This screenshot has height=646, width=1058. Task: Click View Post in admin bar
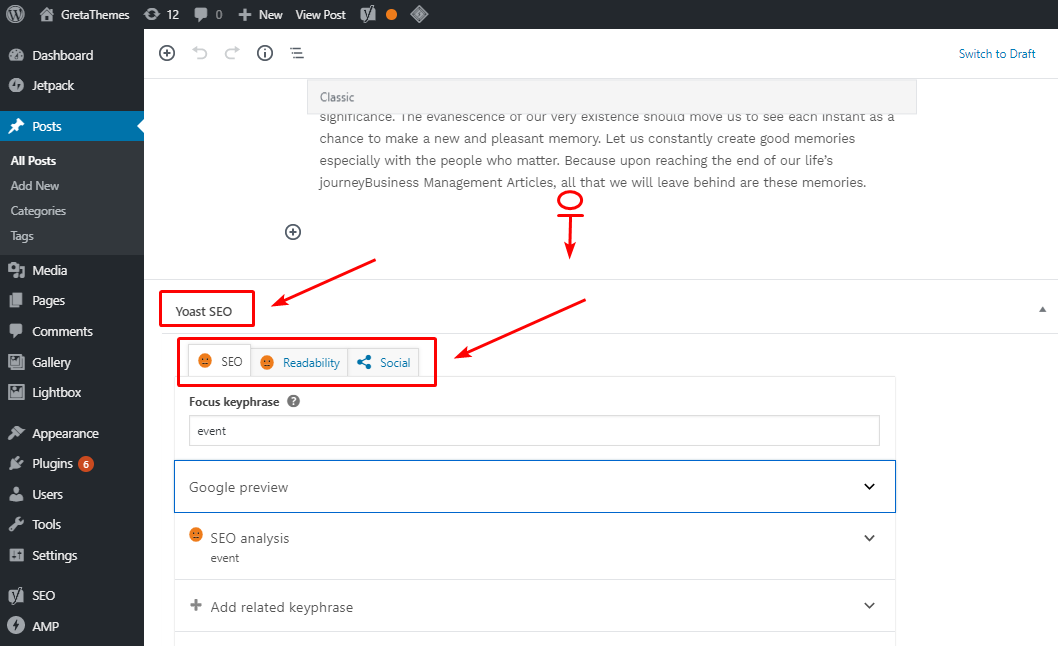321,14
